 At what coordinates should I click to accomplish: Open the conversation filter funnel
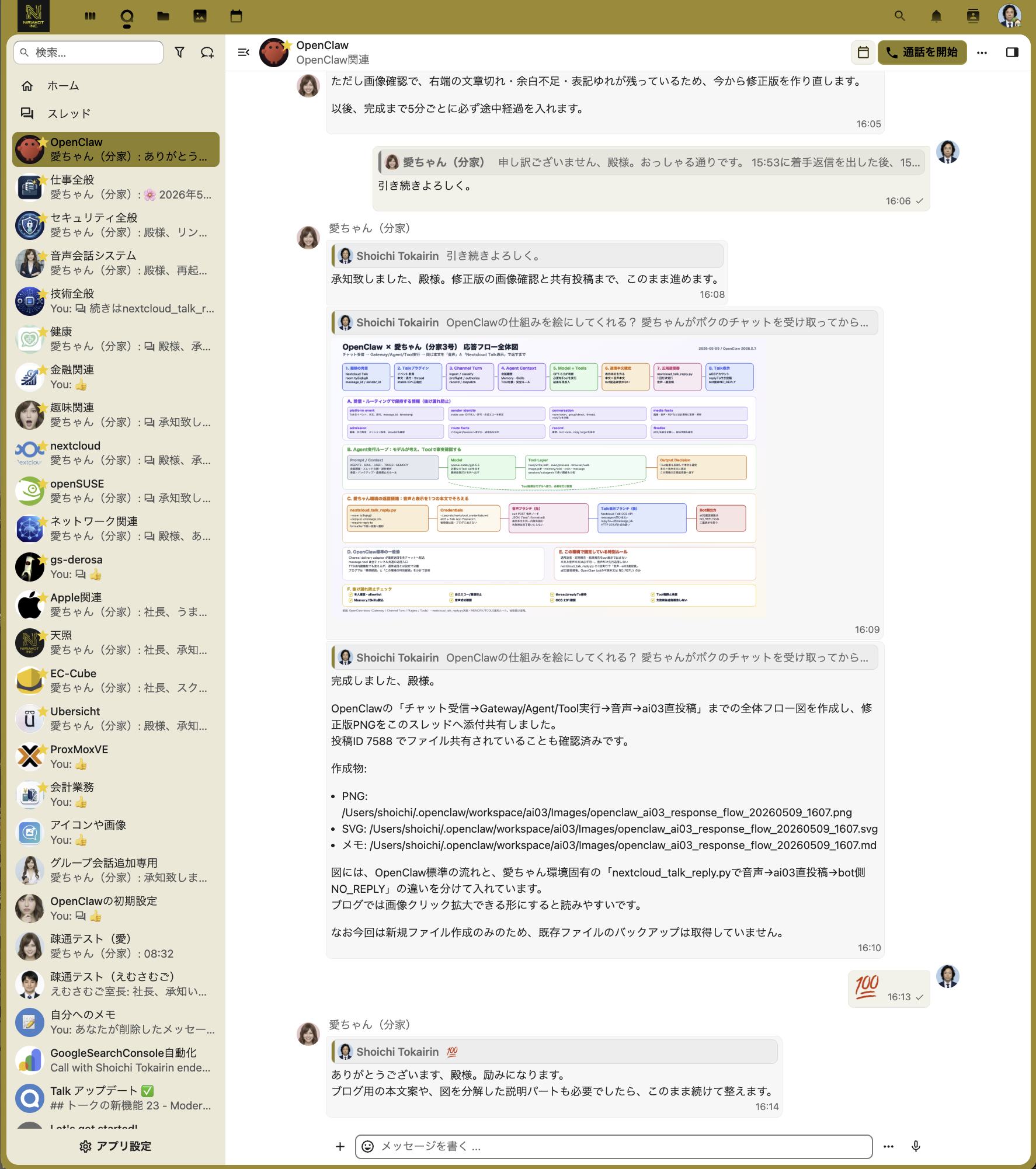pos(180,53)
